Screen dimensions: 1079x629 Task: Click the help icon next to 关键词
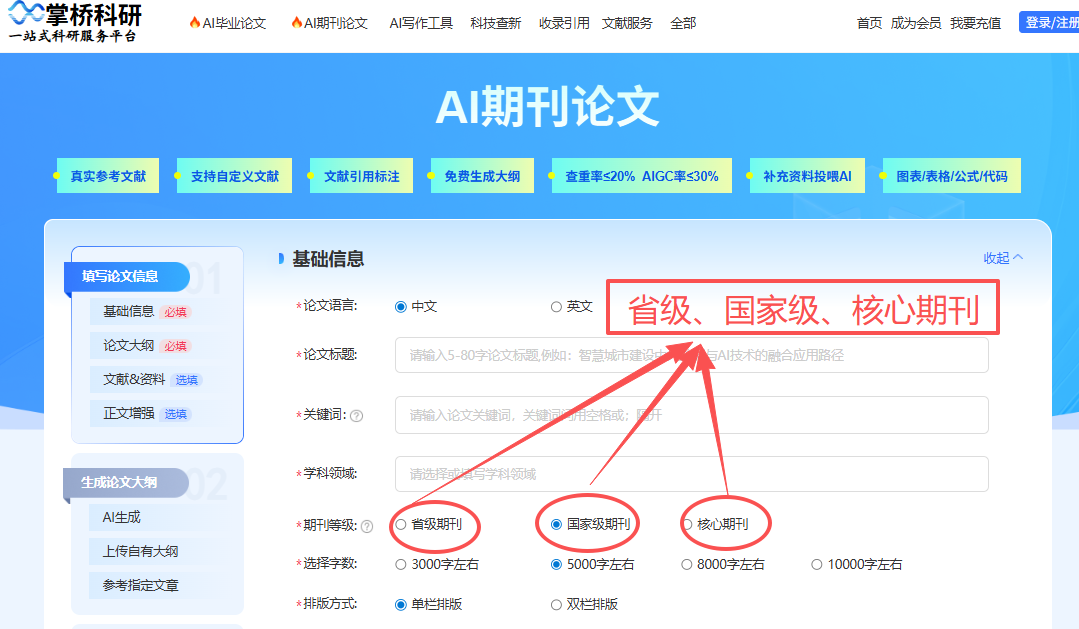click(x=356, y=416)
